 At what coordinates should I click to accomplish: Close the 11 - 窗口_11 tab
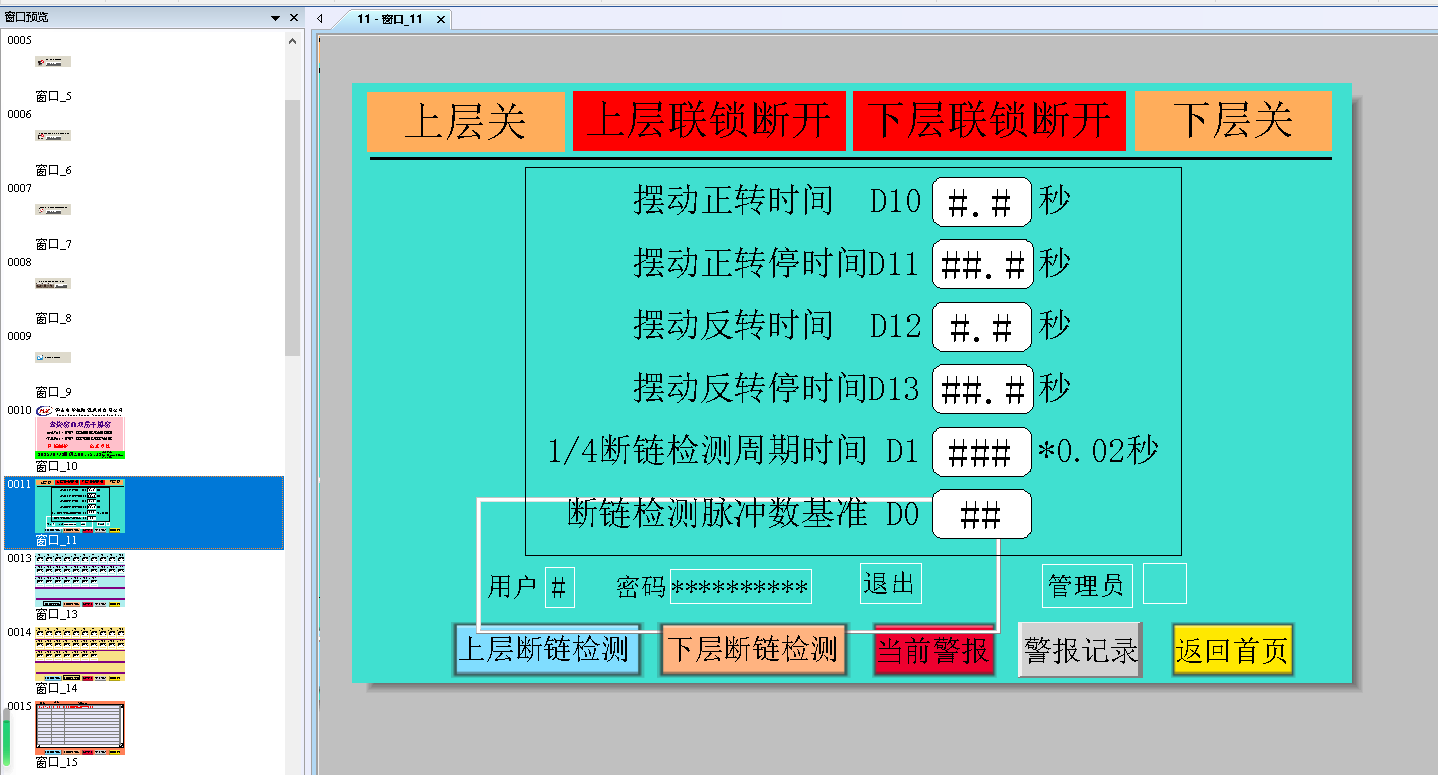click(441, 19)
